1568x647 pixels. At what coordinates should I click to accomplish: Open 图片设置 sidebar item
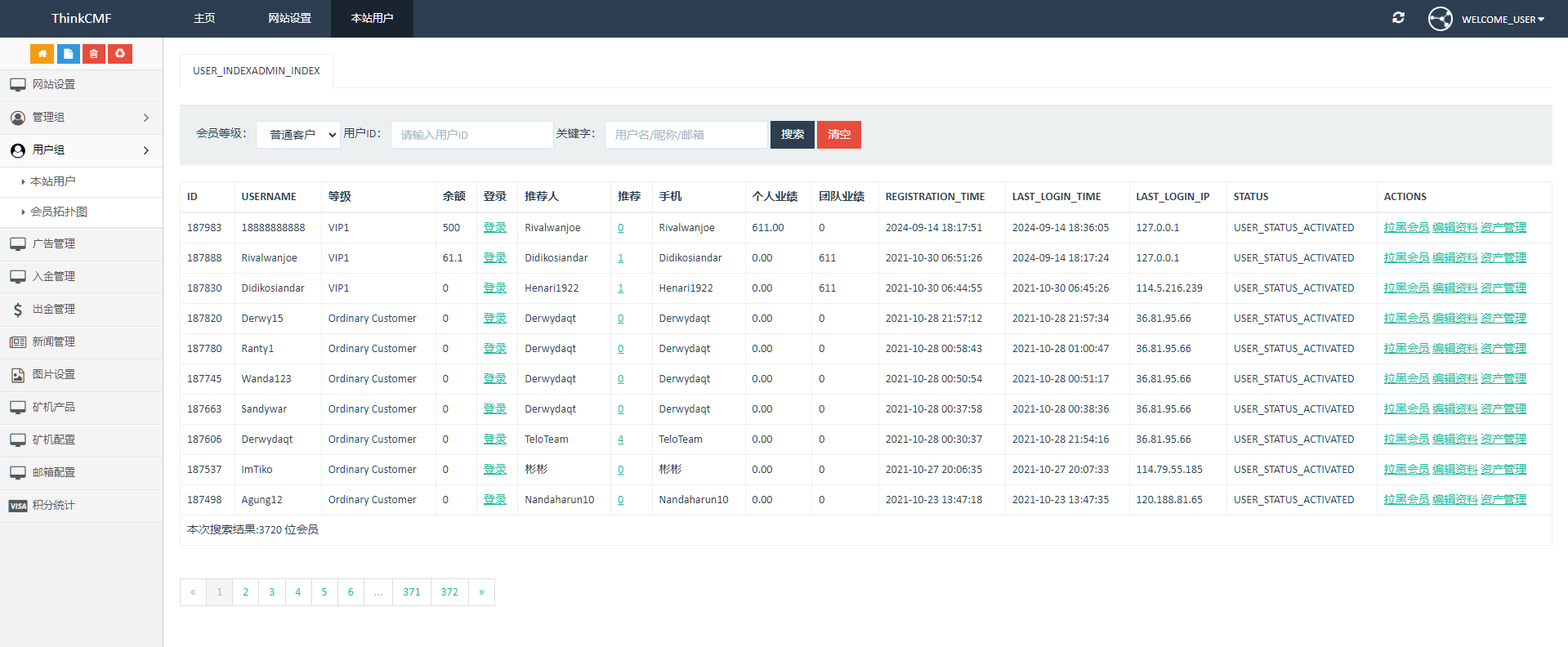click(x=82, y=375)
